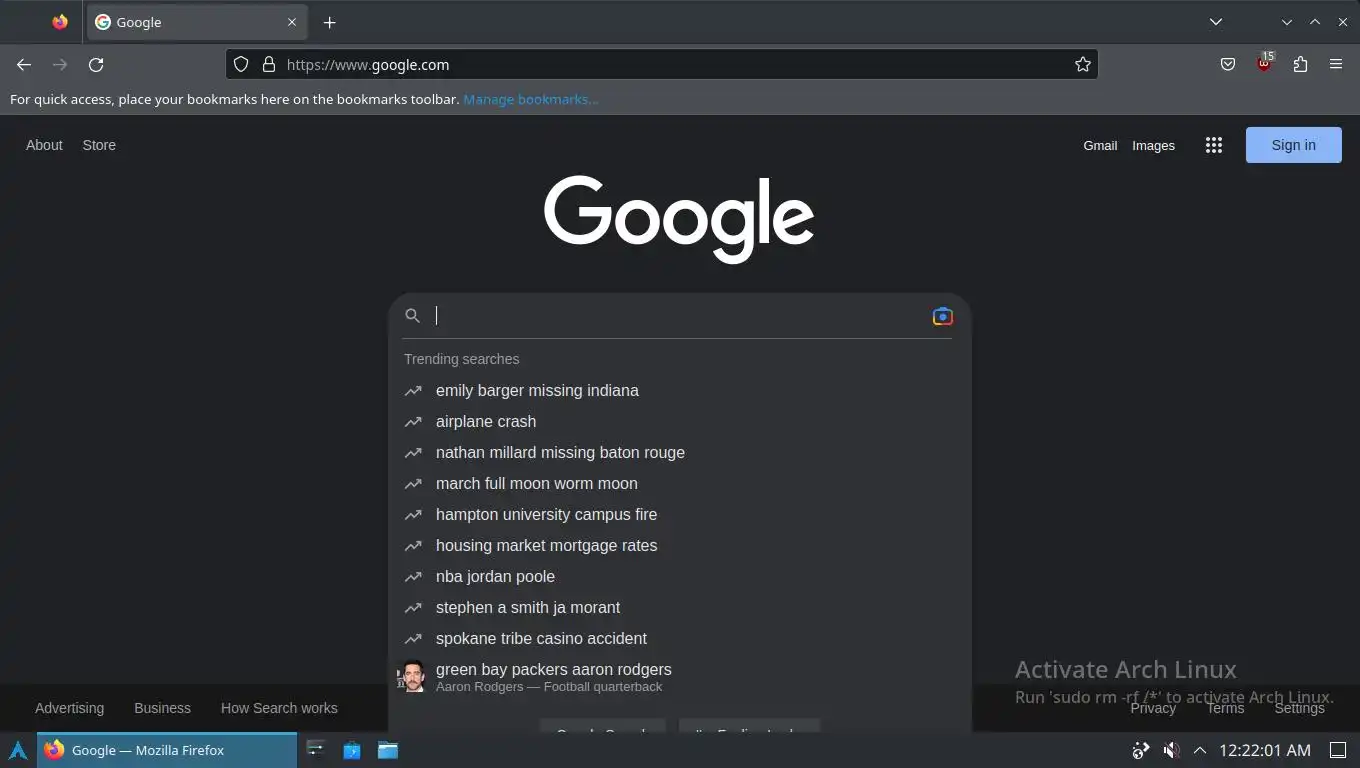Launch the Discover software store icon
This screenshot has height=768, width=1360.
(351, 750)
